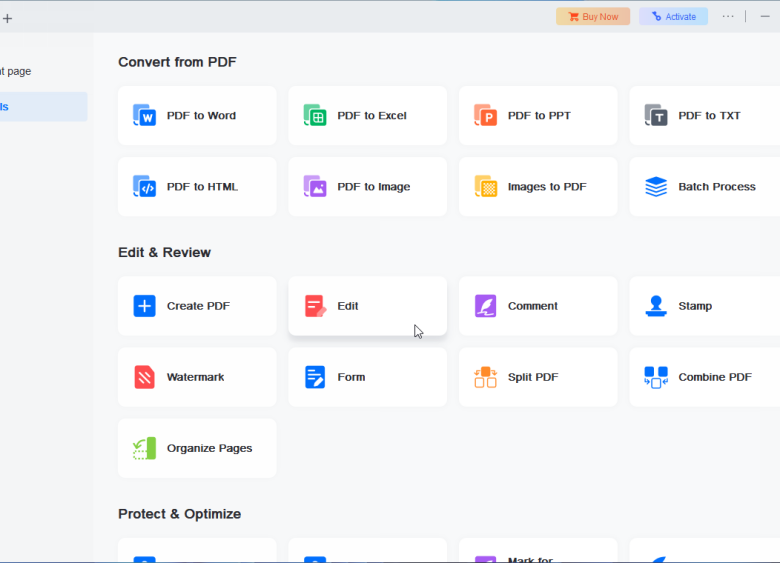780x563 pixels.
Task: Select the Images to PDF icon
Action: coord(485,187)
